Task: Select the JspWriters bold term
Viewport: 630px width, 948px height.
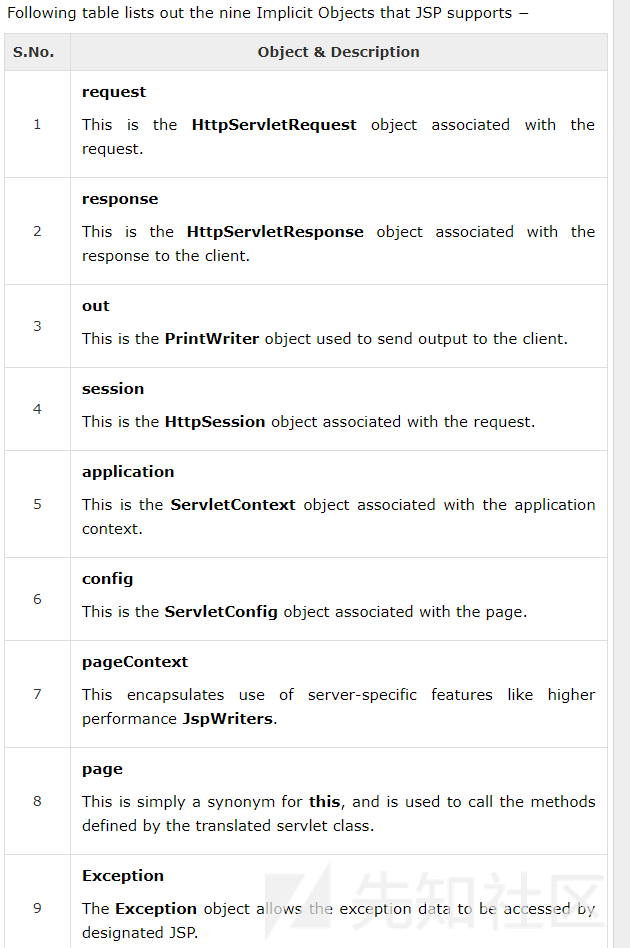Action: click(x=228, y=719)
